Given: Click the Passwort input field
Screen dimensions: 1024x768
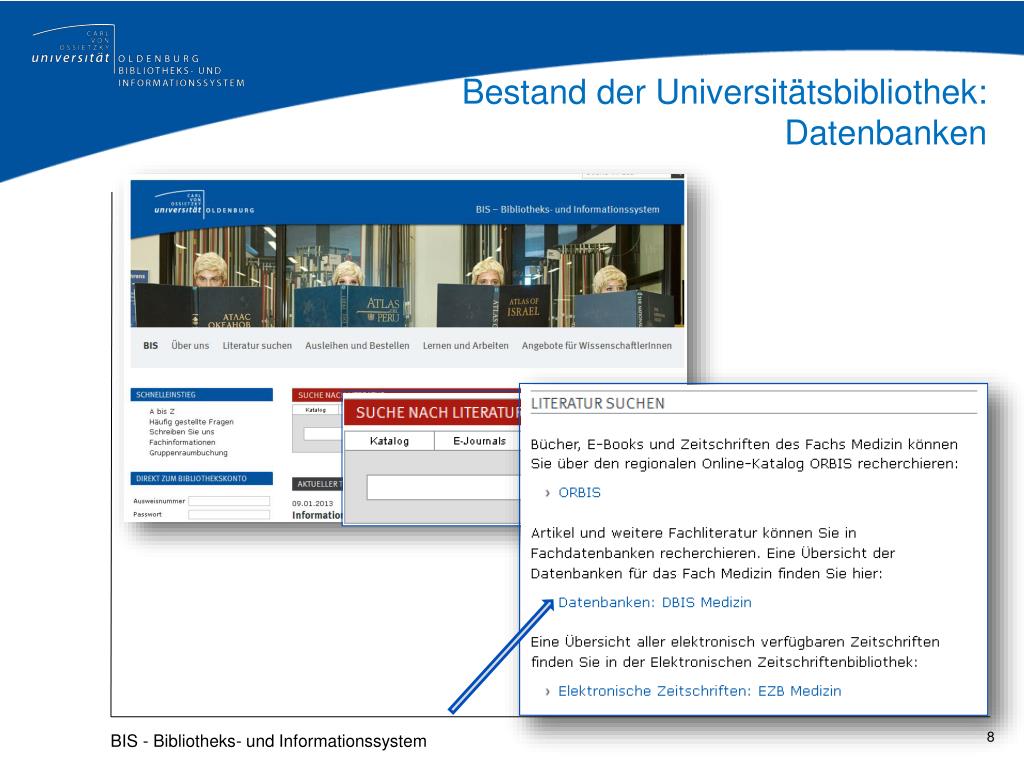Looking at the screenshot, I should coord(229,515).
